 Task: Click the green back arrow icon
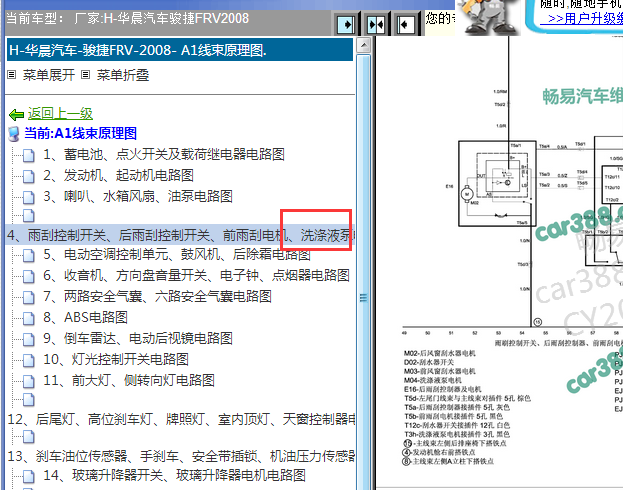click(x=16, y=115)
